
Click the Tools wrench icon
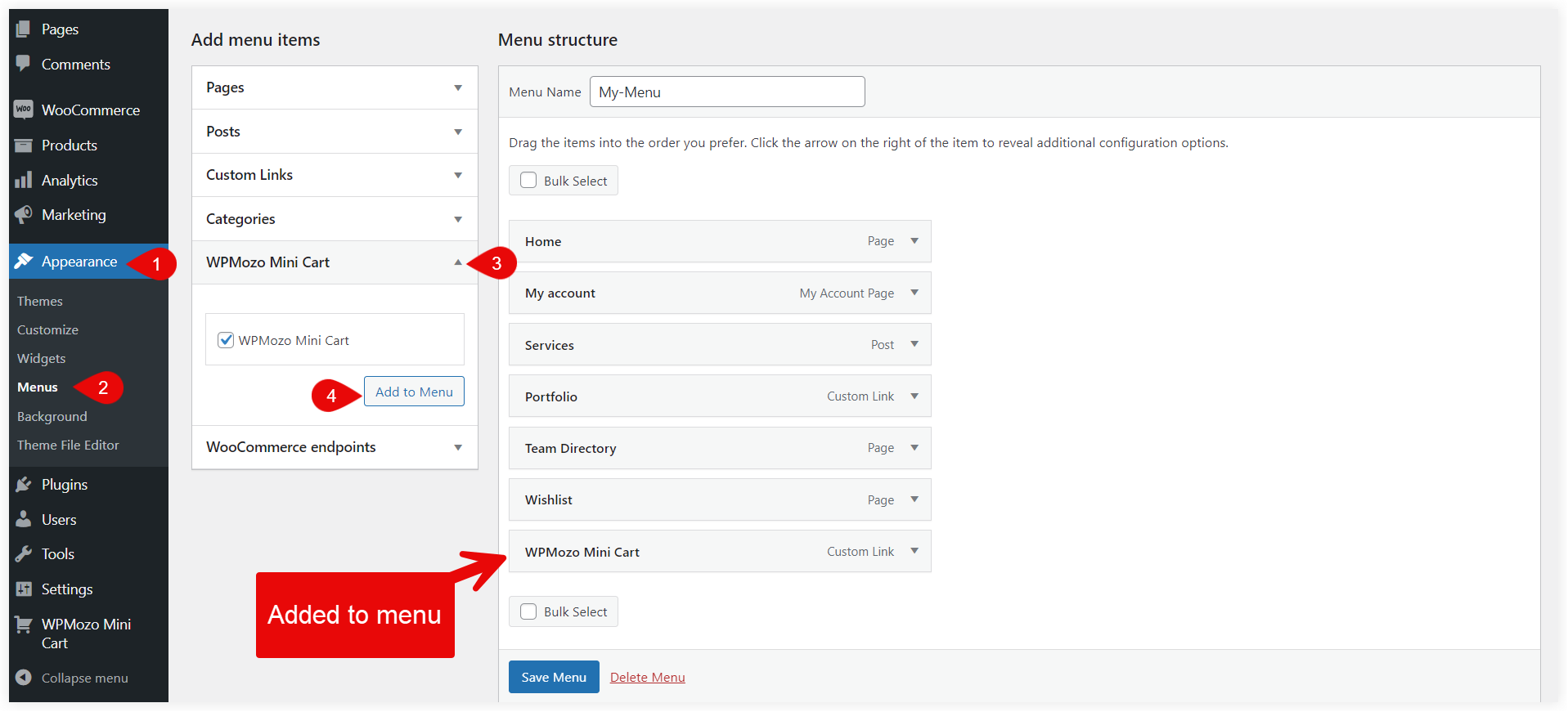coord(23,553)
